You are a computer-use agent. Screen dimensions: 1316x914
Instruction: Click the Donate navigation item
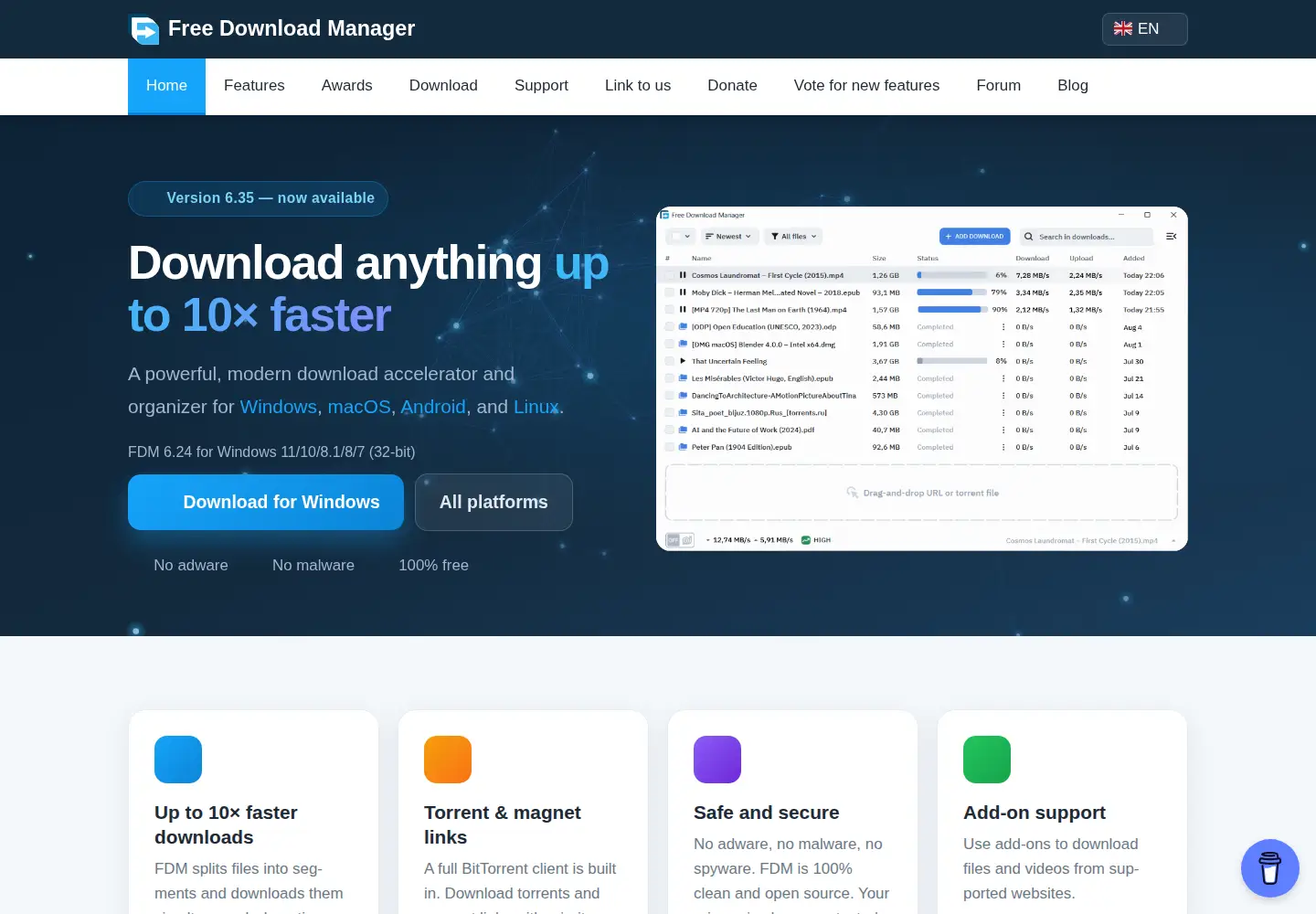[732, 86]
